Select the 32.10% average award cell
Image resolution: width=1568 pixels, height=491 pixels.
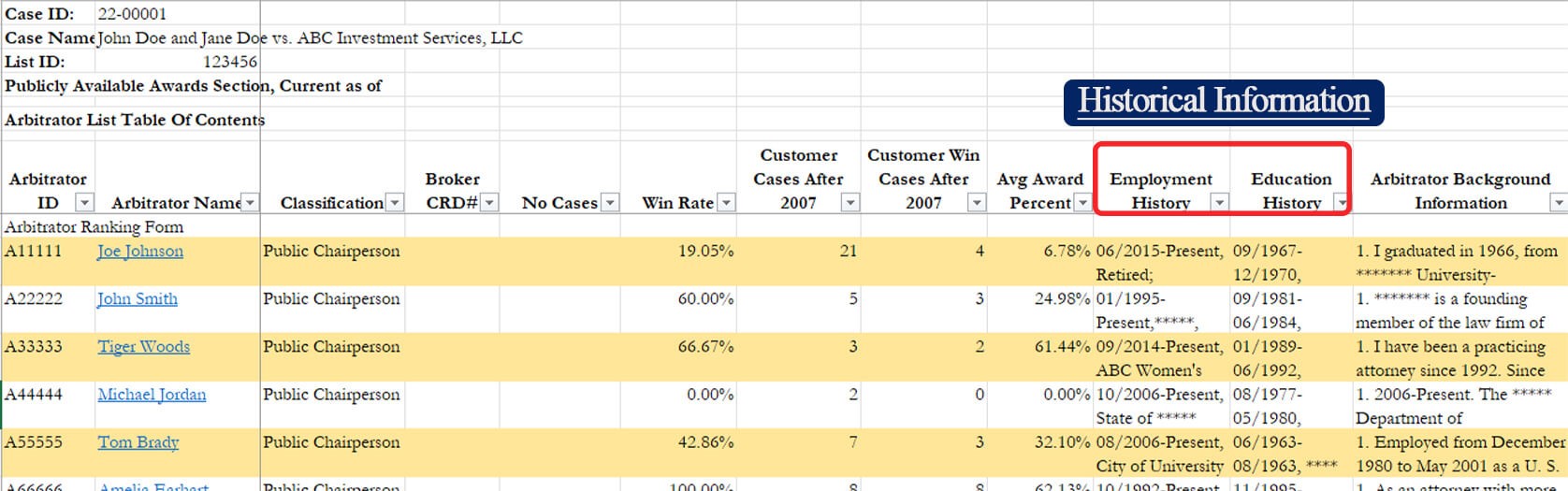coord(1039,453)
